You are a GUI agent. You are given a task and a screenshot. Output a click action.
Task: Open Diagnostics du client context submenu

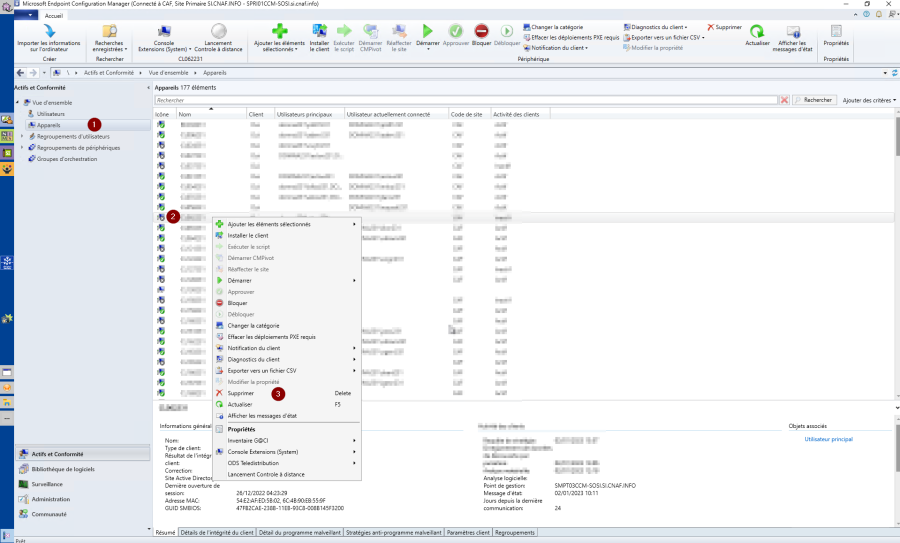(x=286, y=359)
